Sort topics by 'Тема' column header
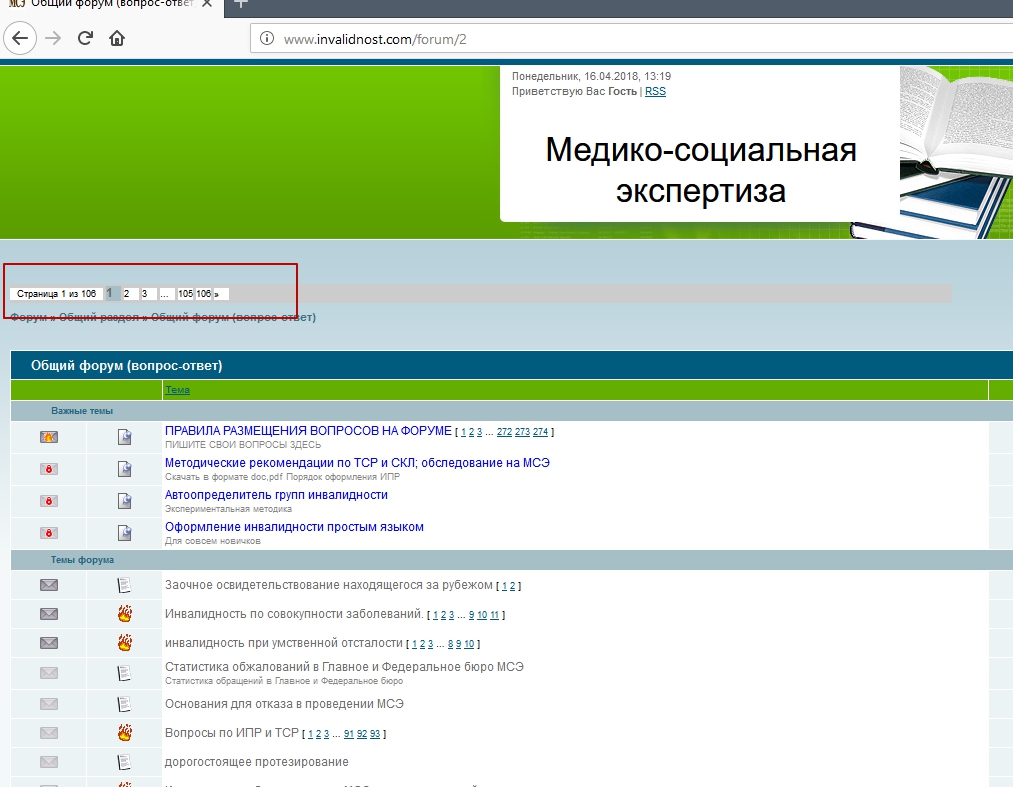 click(177, 390)
